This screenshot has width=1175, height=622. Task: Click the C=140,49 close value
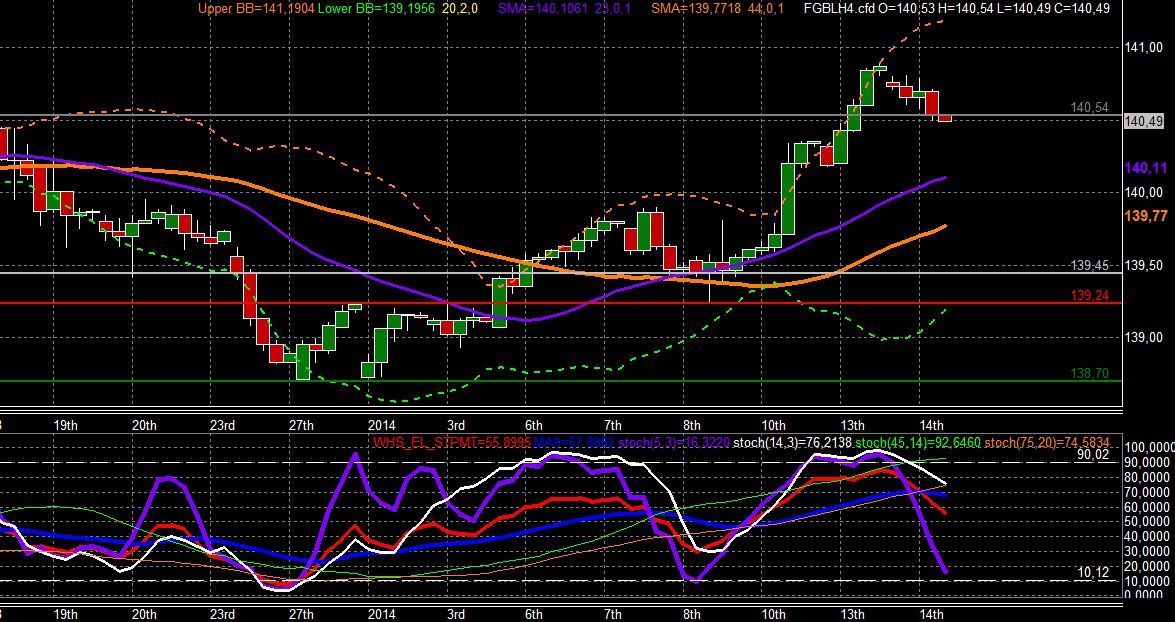(1080, 8)
